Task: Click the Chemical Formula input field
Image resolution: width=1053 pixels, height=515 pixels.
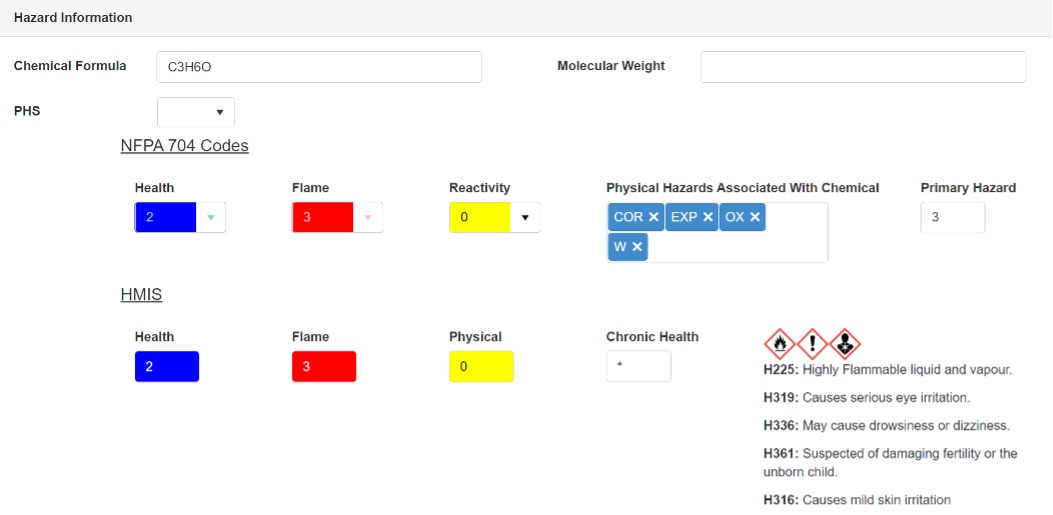Action: (319, 67)
